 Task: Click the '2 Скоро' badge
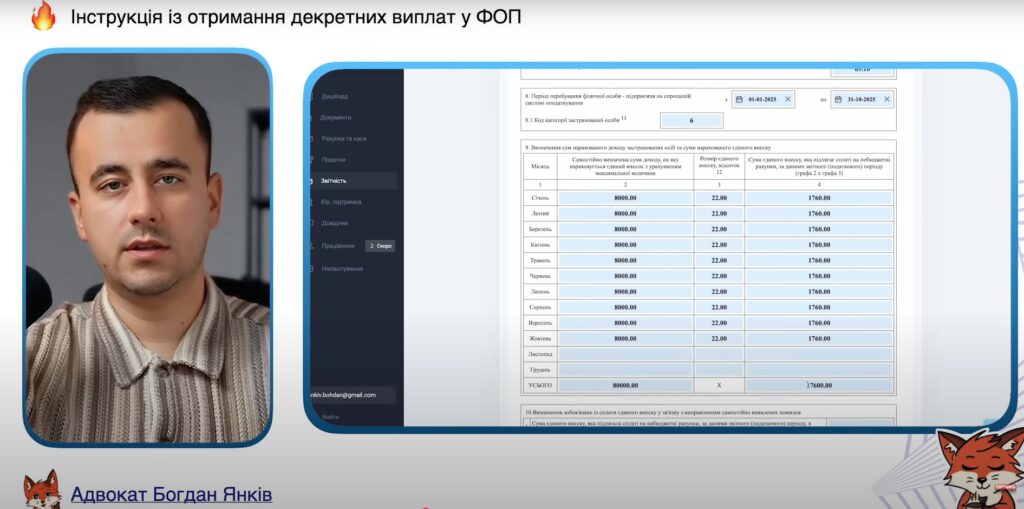[380, 246]
